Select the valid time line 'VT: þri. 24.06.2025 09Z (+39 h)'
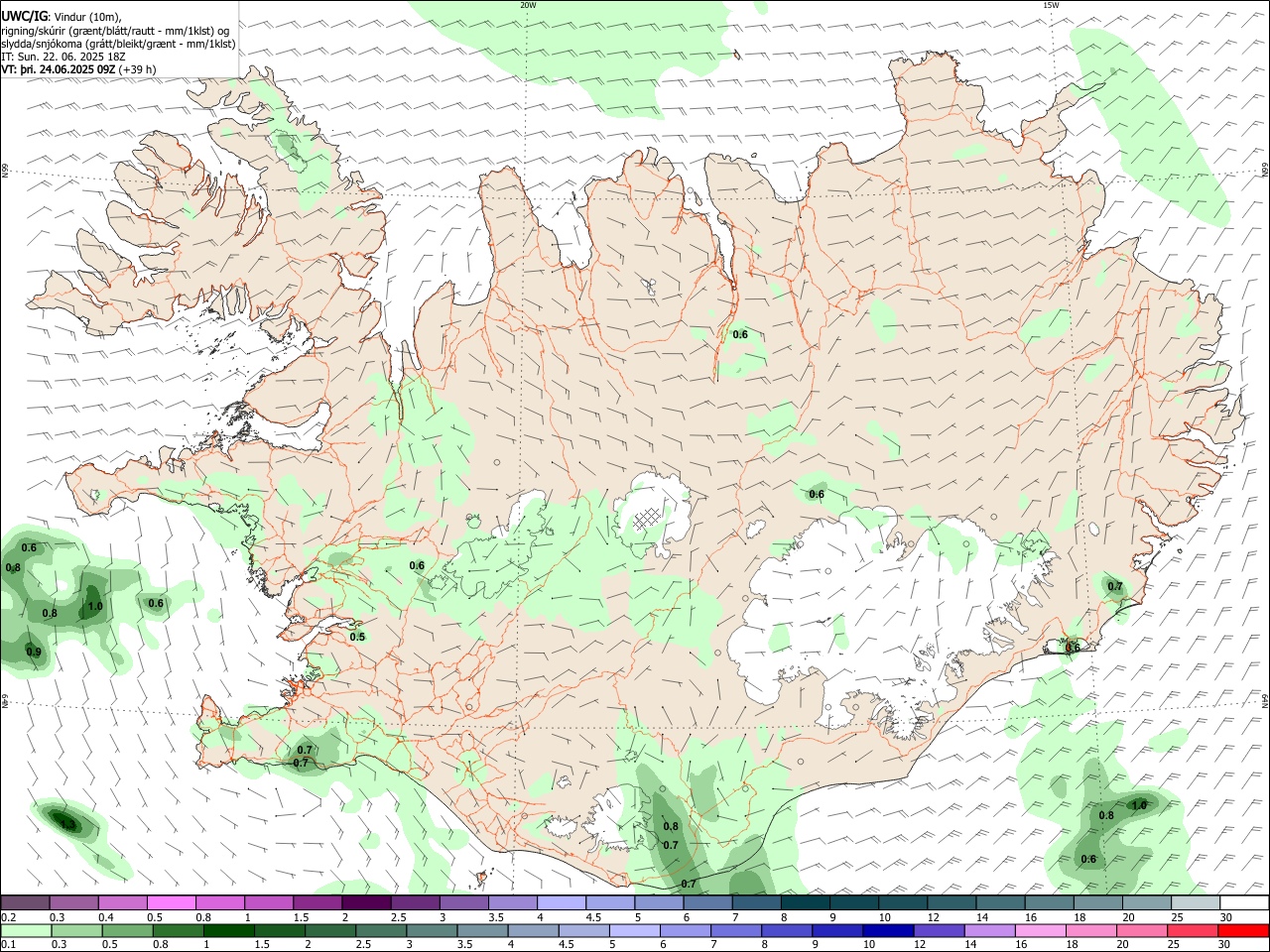1270x952 pixels. click(x=78, y=69)
